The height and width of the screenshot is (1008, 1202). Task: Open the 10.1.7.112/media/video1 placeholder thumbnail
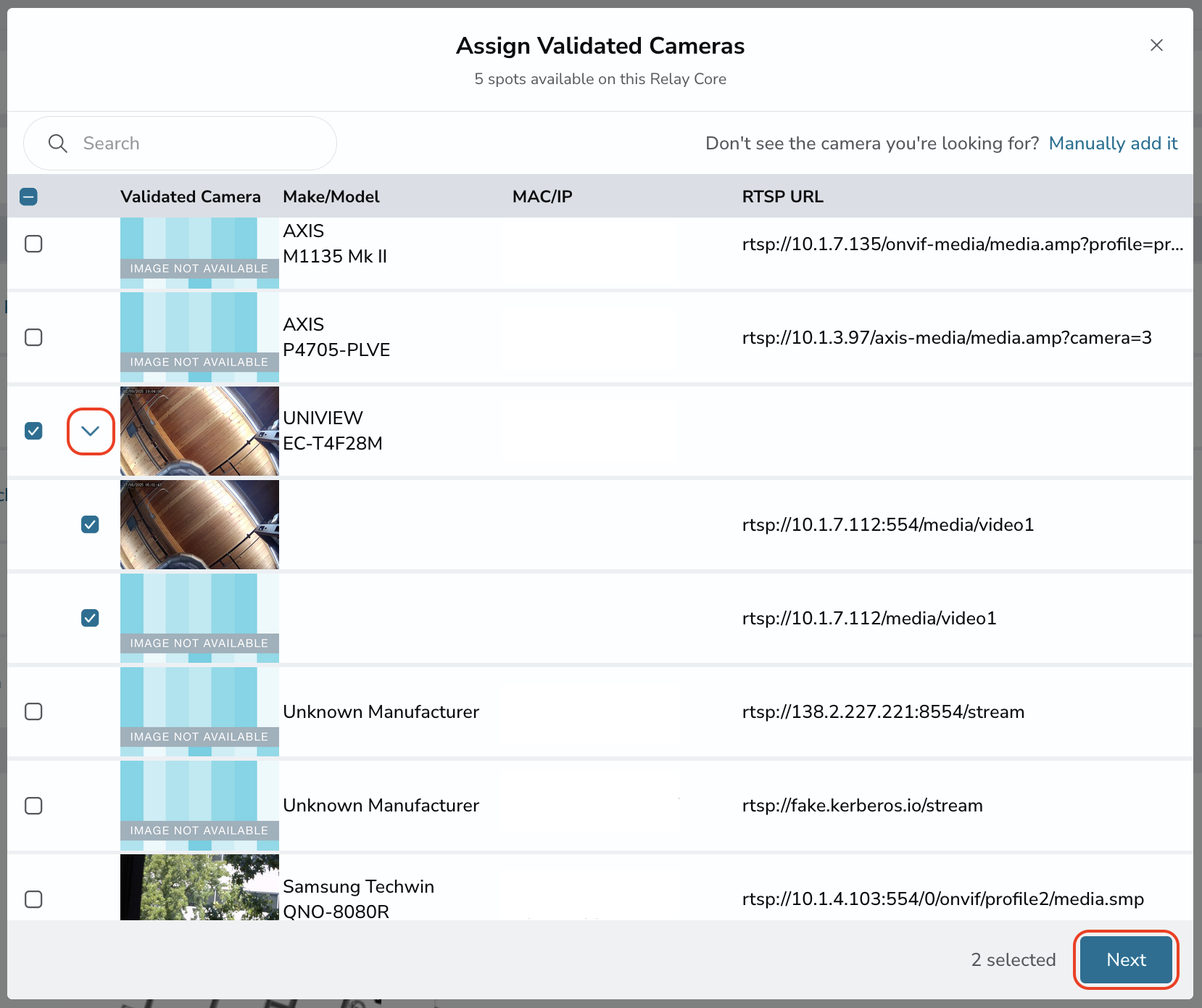[x=199, y=618]
